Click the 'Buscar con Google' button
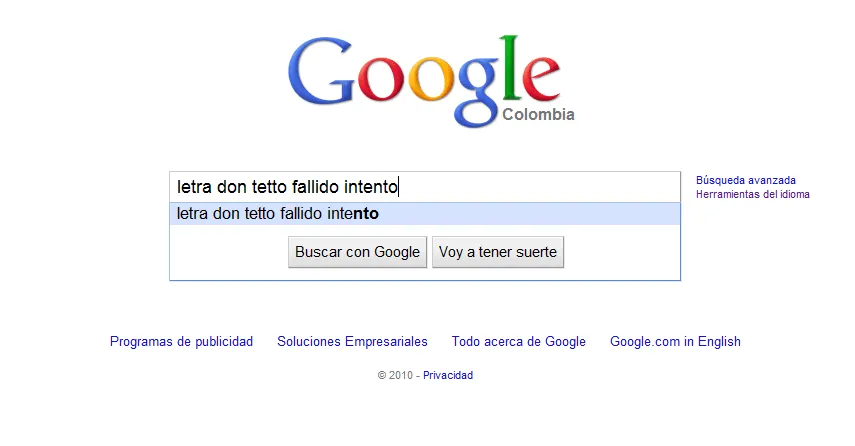The image size is (855, 446). tap(357, 252)
